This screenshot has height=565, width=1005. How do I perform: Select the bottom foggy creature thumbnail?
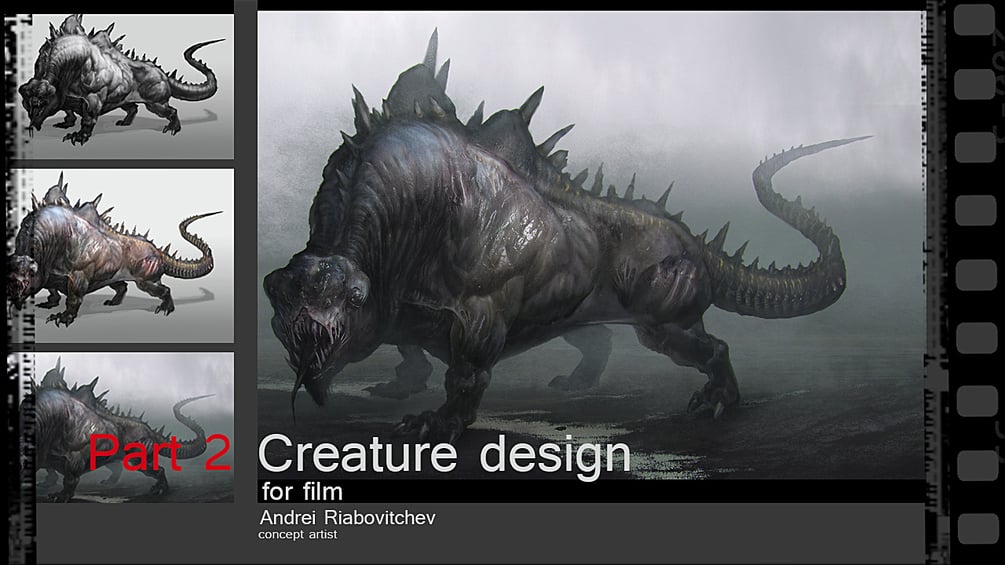click(133, 427)
